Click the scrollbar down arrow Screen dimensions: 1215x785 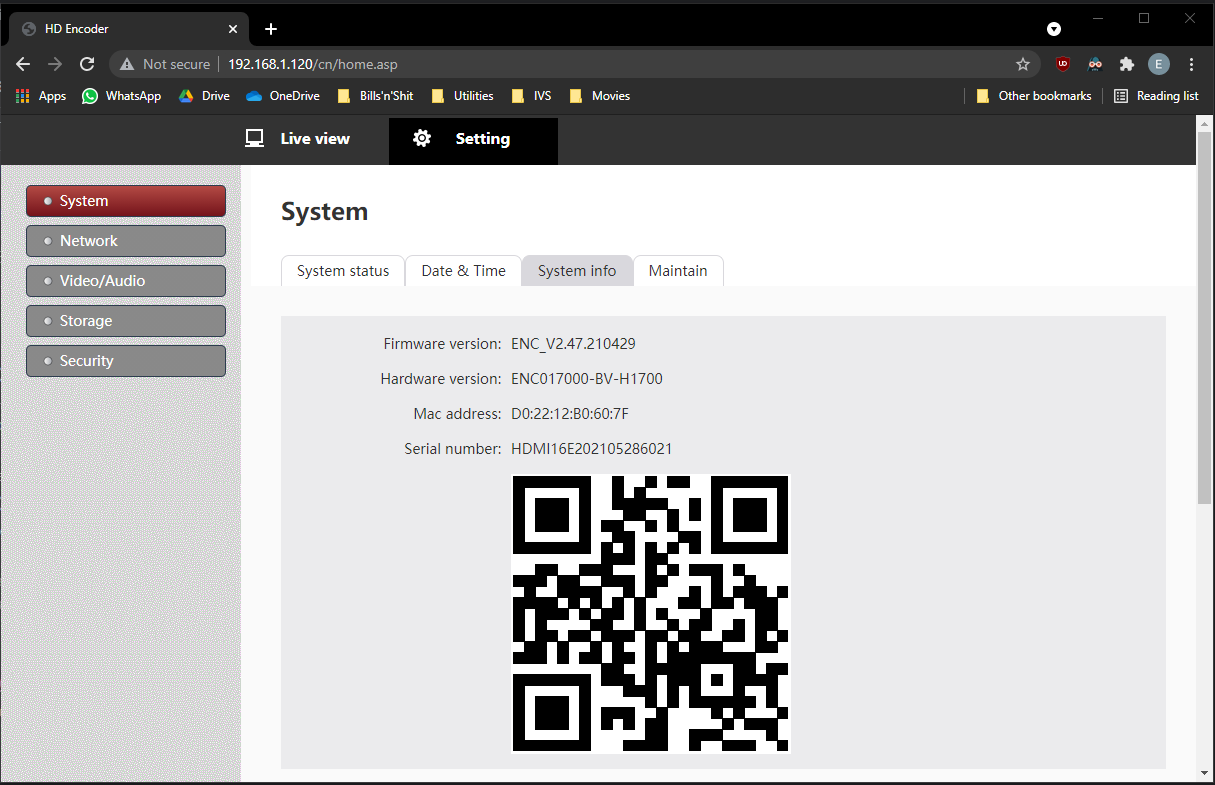1204,772
